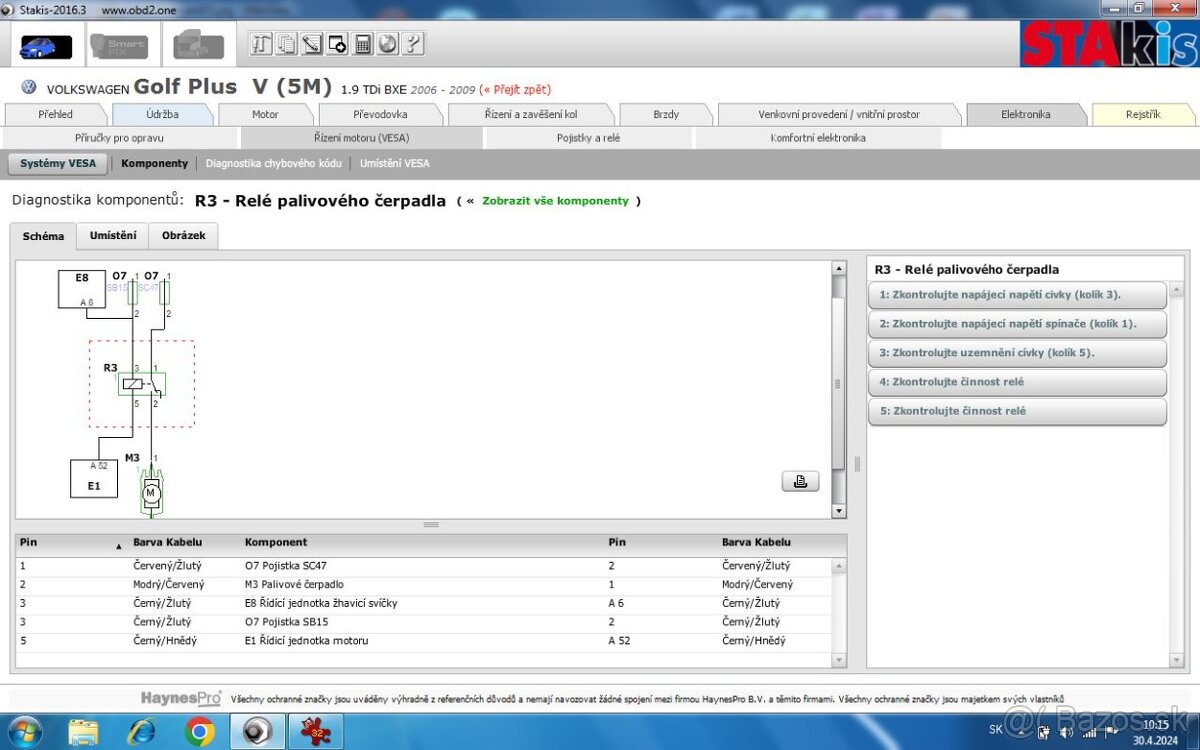Click the add window toolbar icon
The height and width of the screenshot is (750, 1200).
pos(337,44)
